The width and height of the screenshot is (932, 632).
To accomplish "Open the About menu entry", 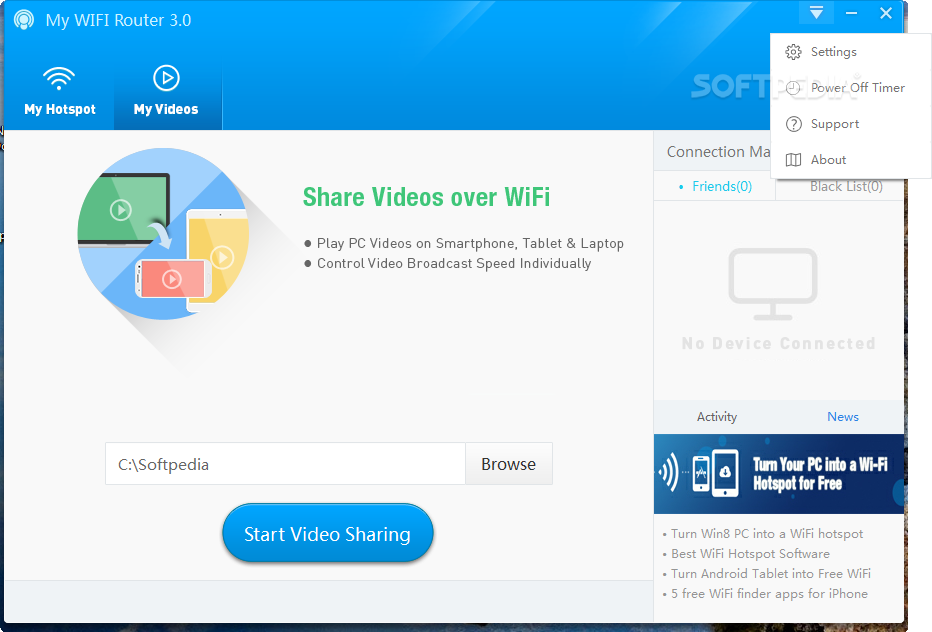I will (x=851, y=159).
